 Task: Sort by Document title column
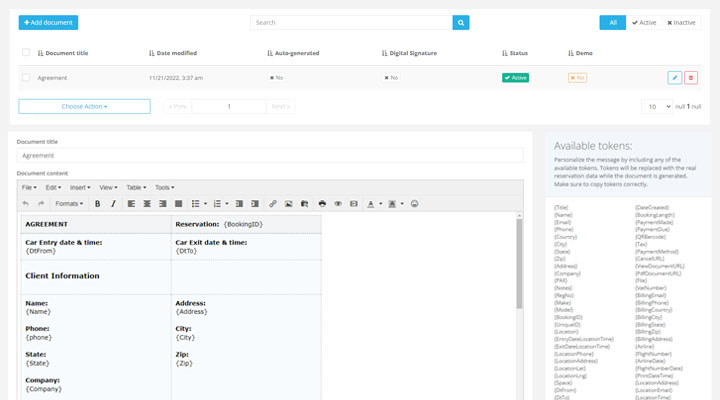[63, 53]
